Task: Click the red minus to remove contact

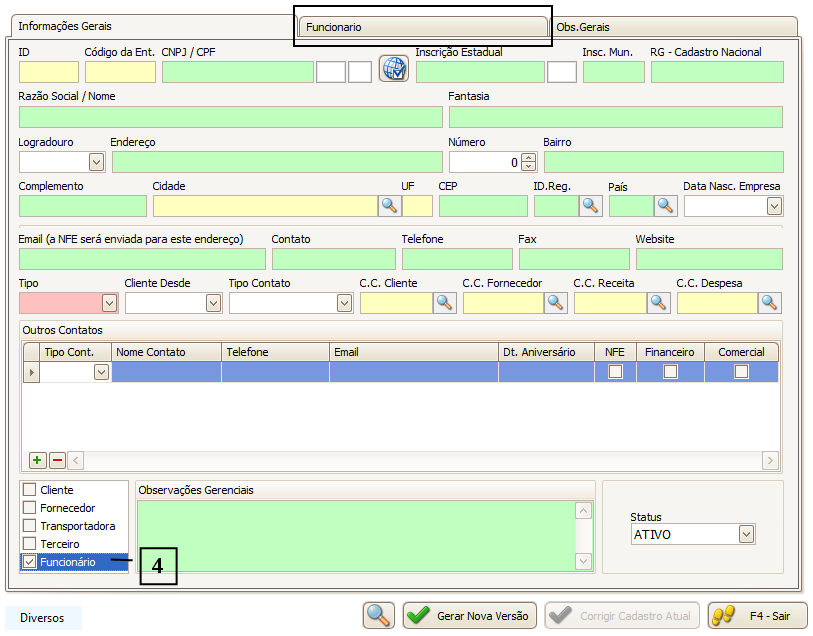Action: click(x=57, y=460)
